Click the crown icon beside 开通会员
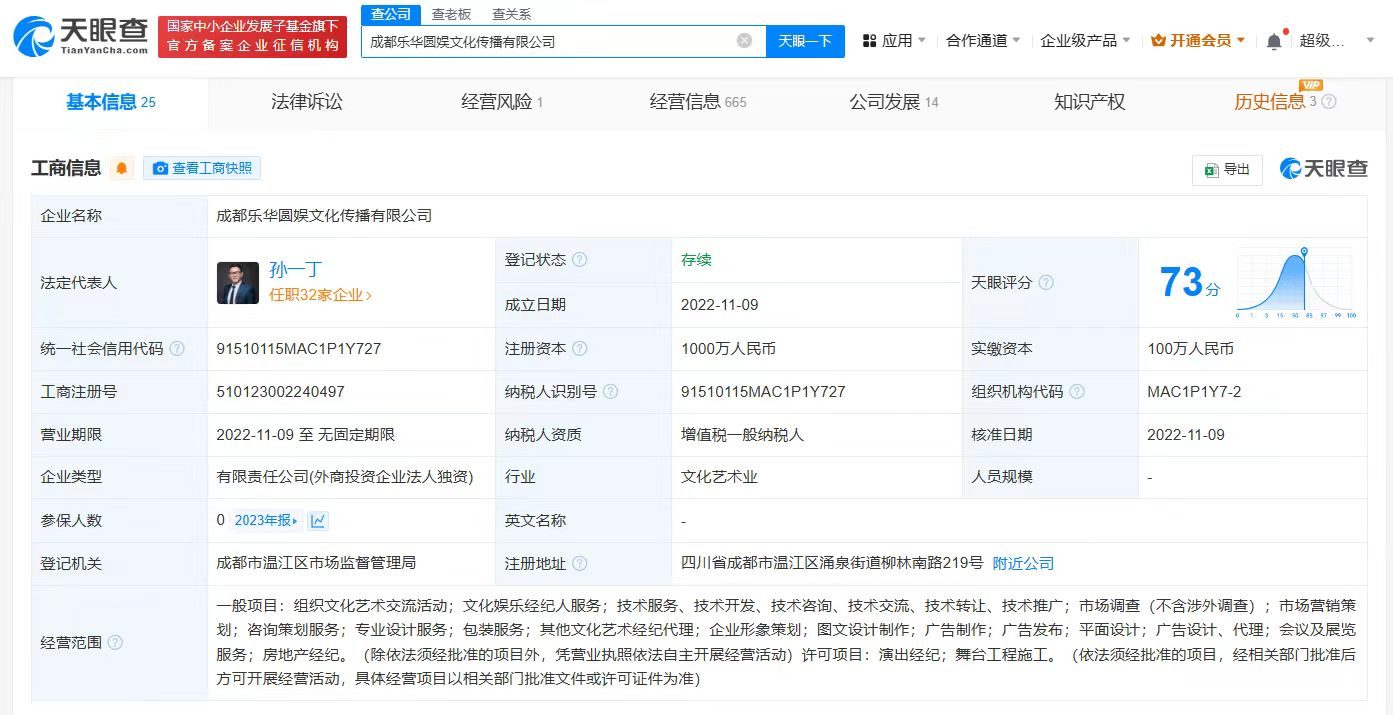This screenshot has height=715, width=1393. [1157, 40]
